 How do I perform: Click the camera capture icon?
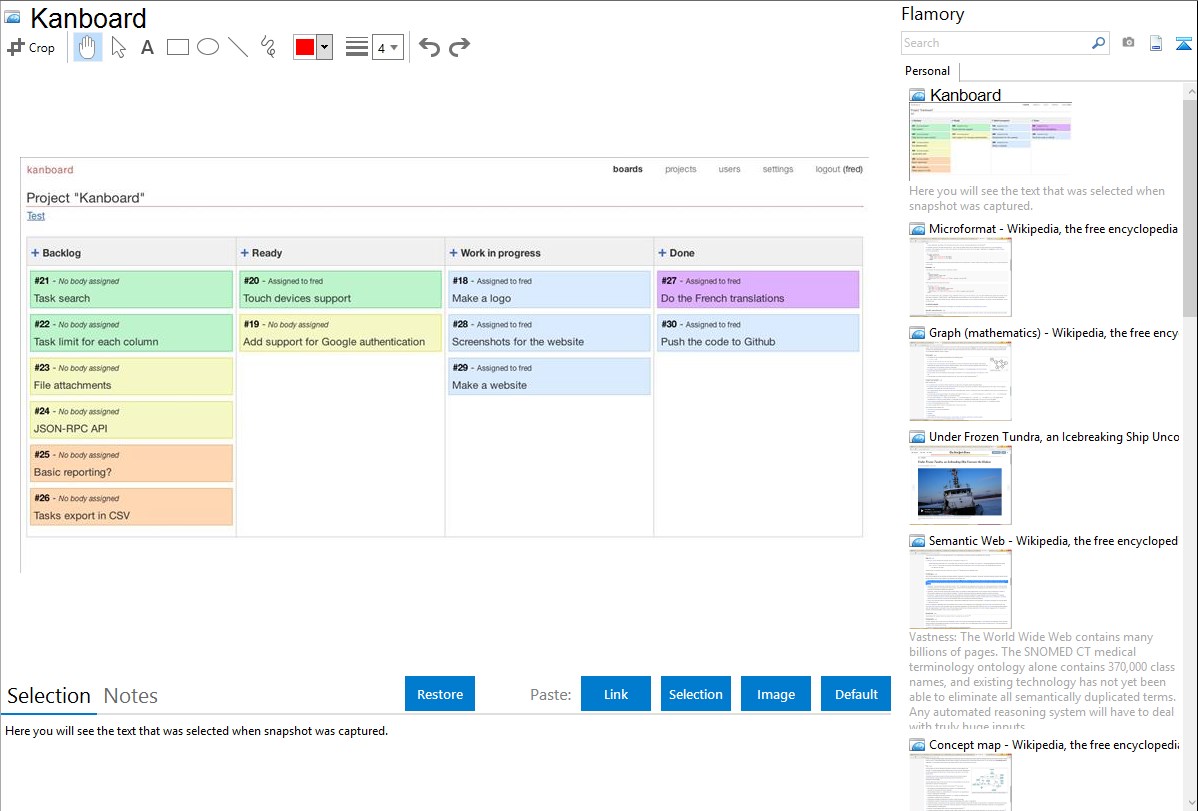(1128, 43)
